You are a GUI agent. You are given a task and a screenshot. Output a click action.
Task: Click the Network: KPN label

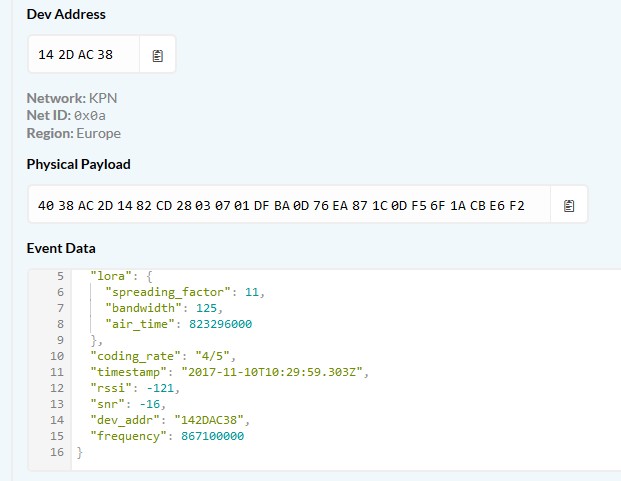(72, 98)
